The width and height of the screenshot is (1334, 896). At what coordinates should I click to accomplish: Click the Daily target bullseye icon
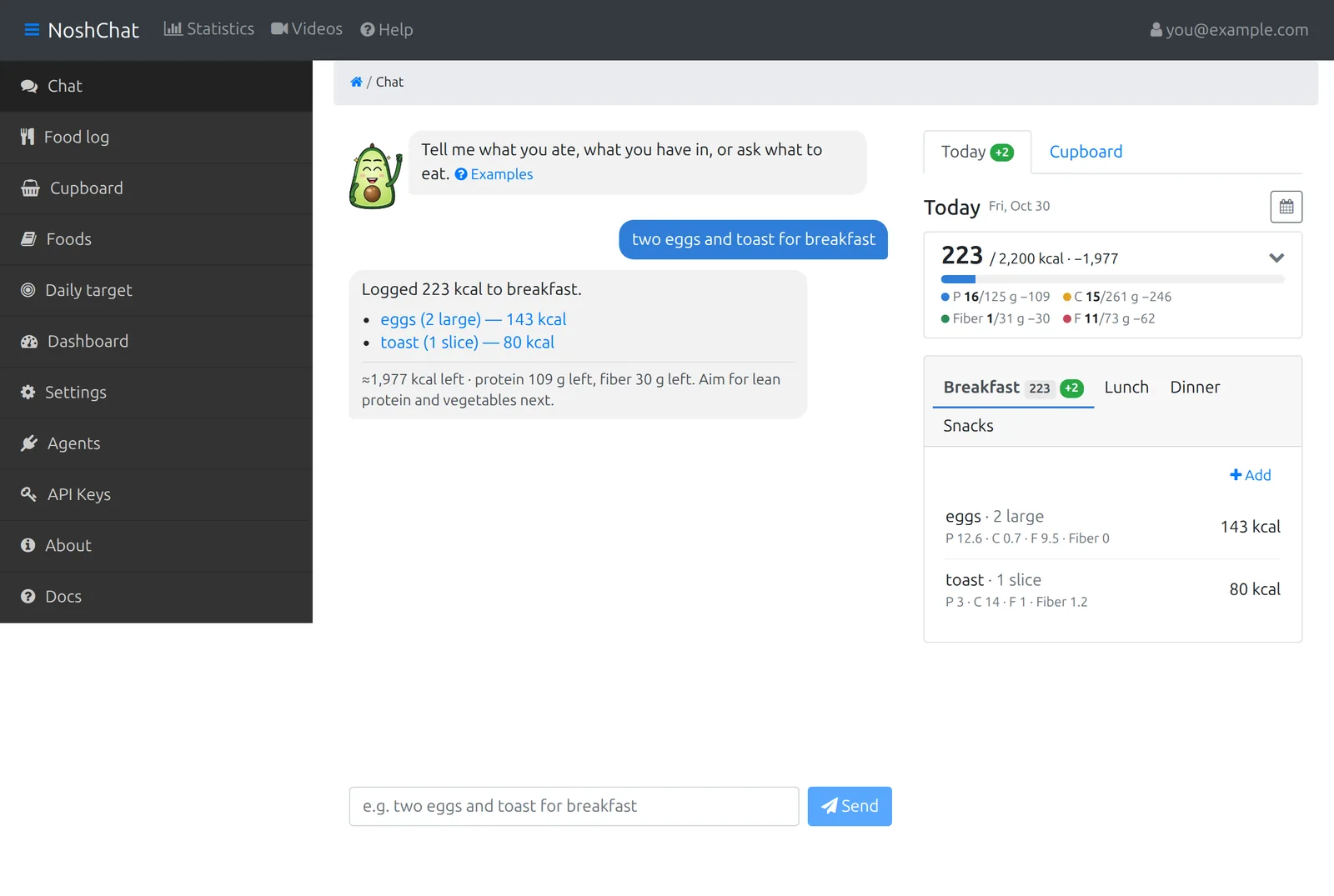[28, 290]
